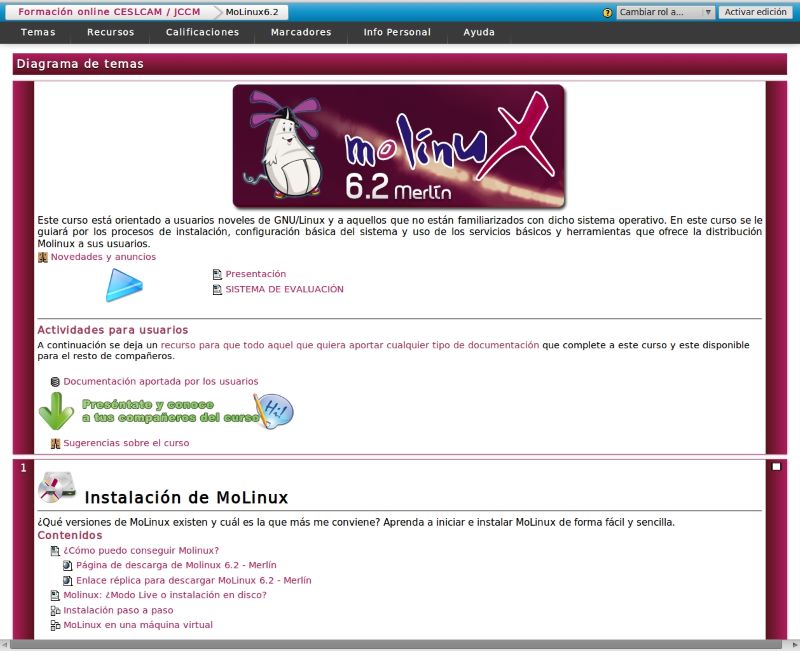Click the MoLinux6.2 breadcrumb text
The width and height of the screenshot is (800, 651).
tap(252, 12)
